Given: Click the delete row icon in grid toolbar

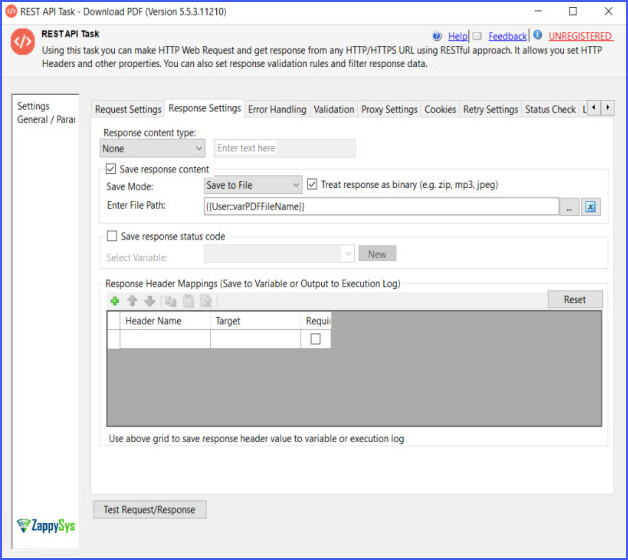Looking at the screenshot, I should [x=206, y=301].
